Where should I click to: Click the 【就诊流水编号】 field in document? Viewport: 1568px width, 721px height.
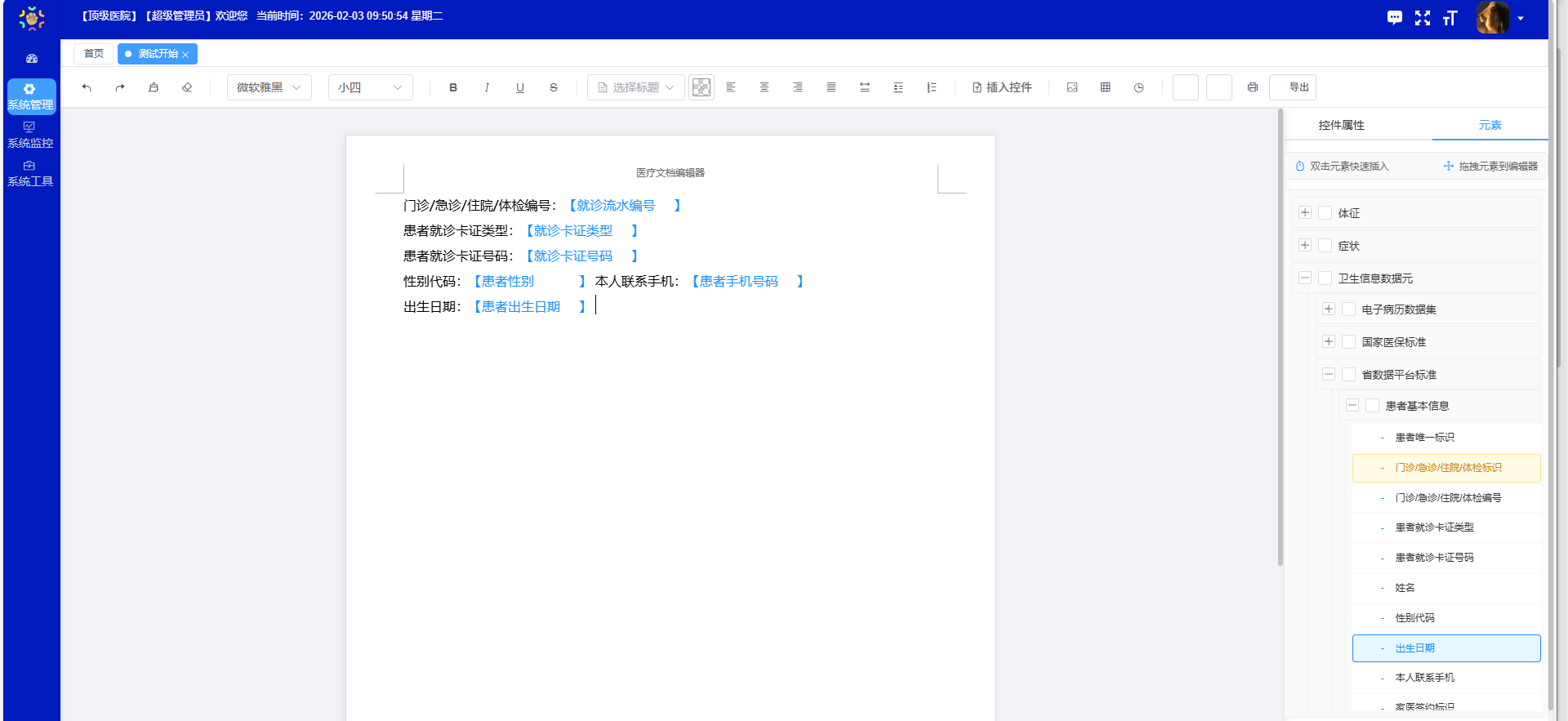coord(625,206)
